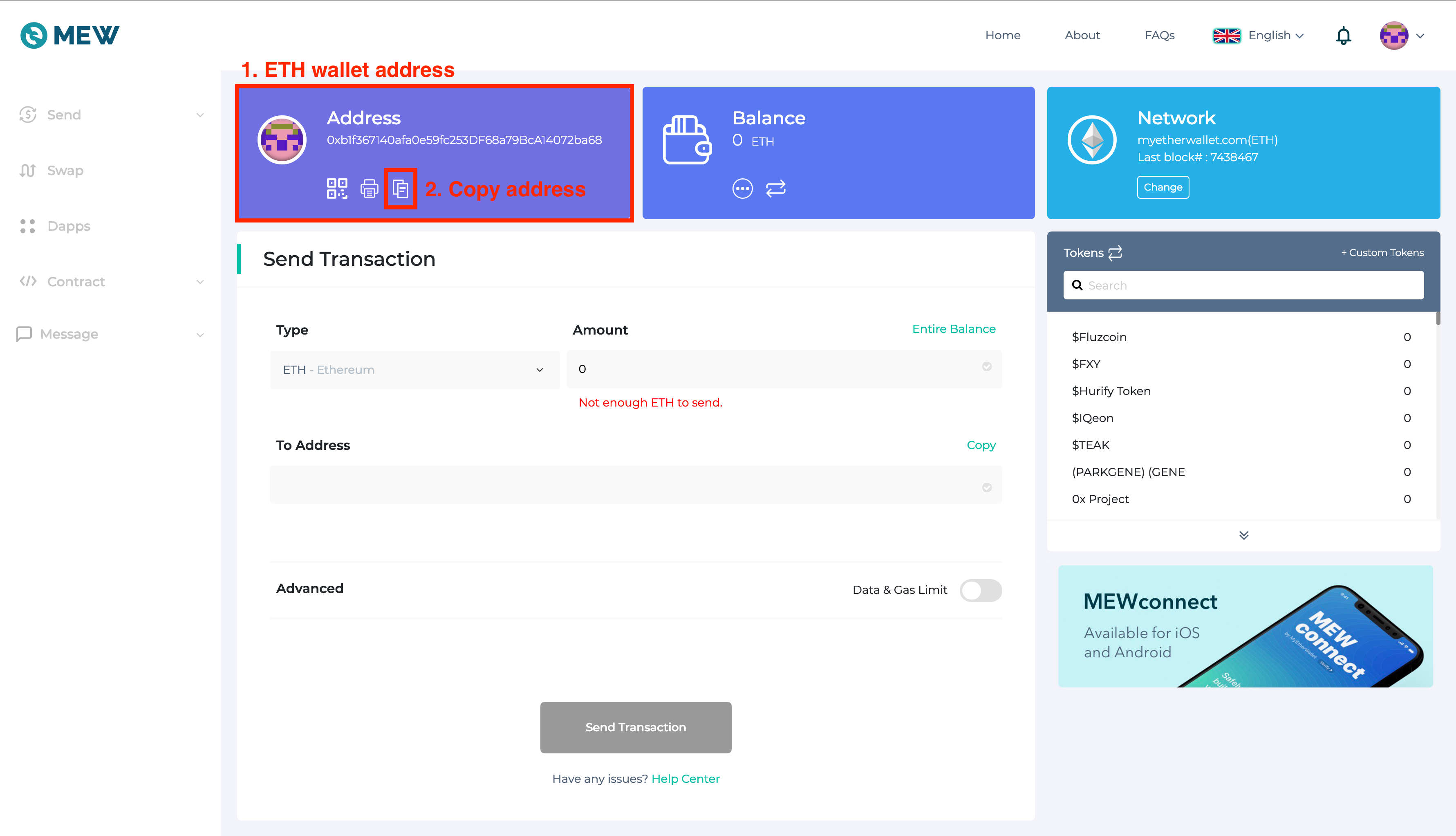
Task: Click the $TEAK token row
Action: [1241, 445]
